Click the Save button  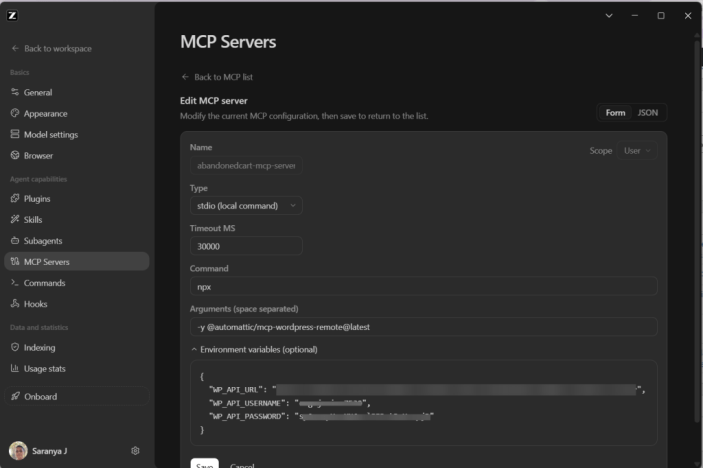204,464
